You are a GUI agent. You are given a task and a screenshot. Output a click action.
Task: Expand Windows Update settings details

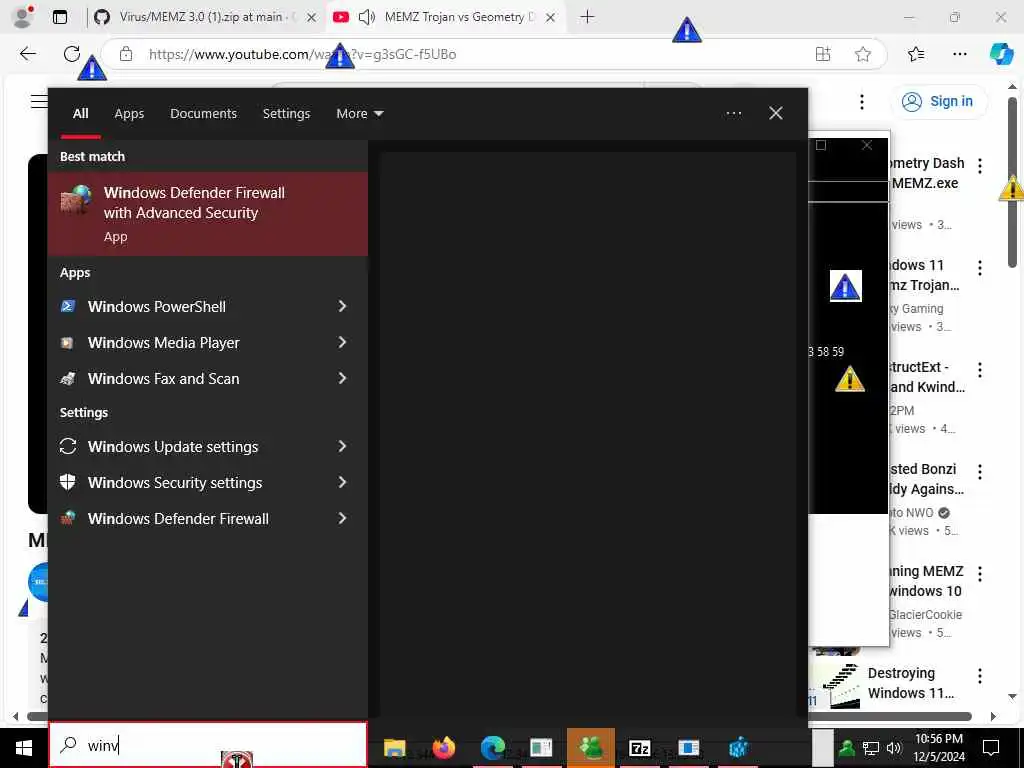point(342,446)
